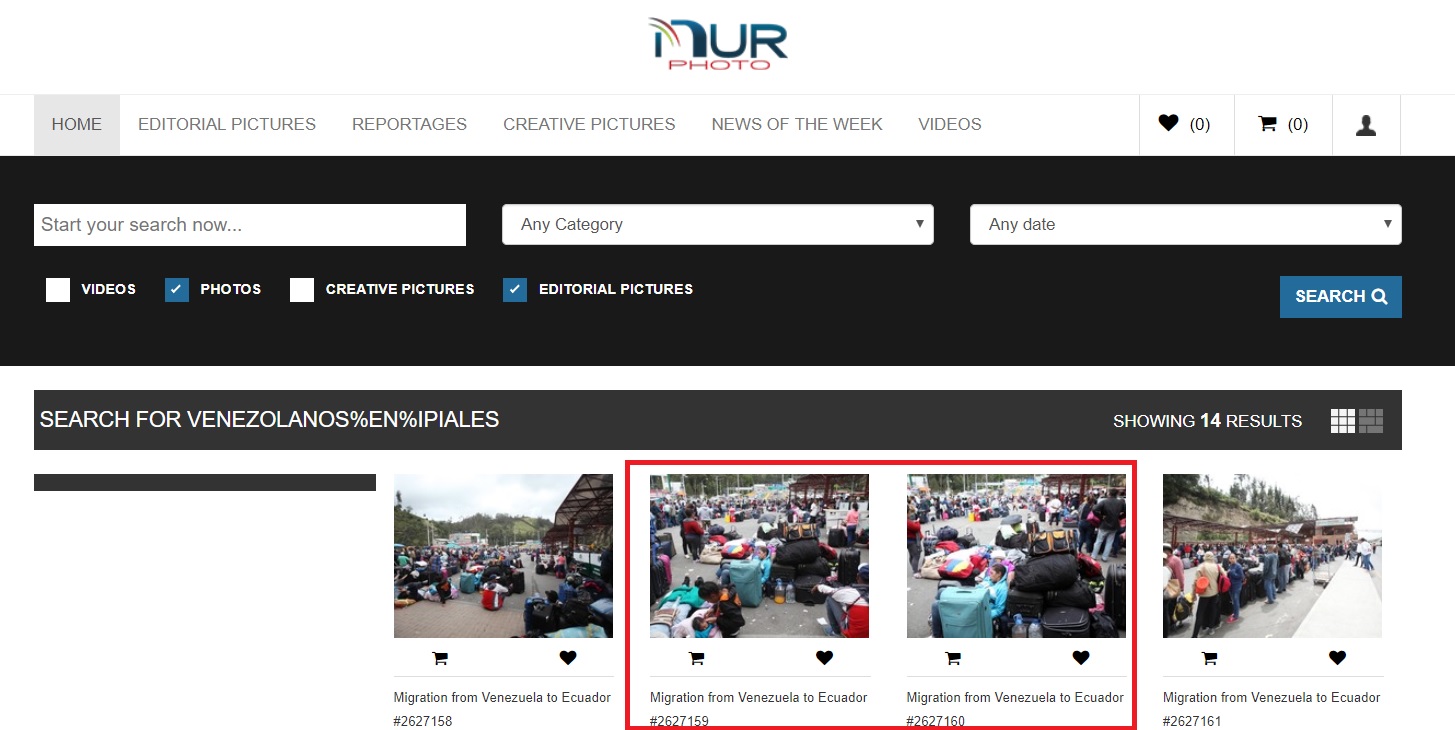
Task: Open the Any date dropdown
Action: point(1185,225)
